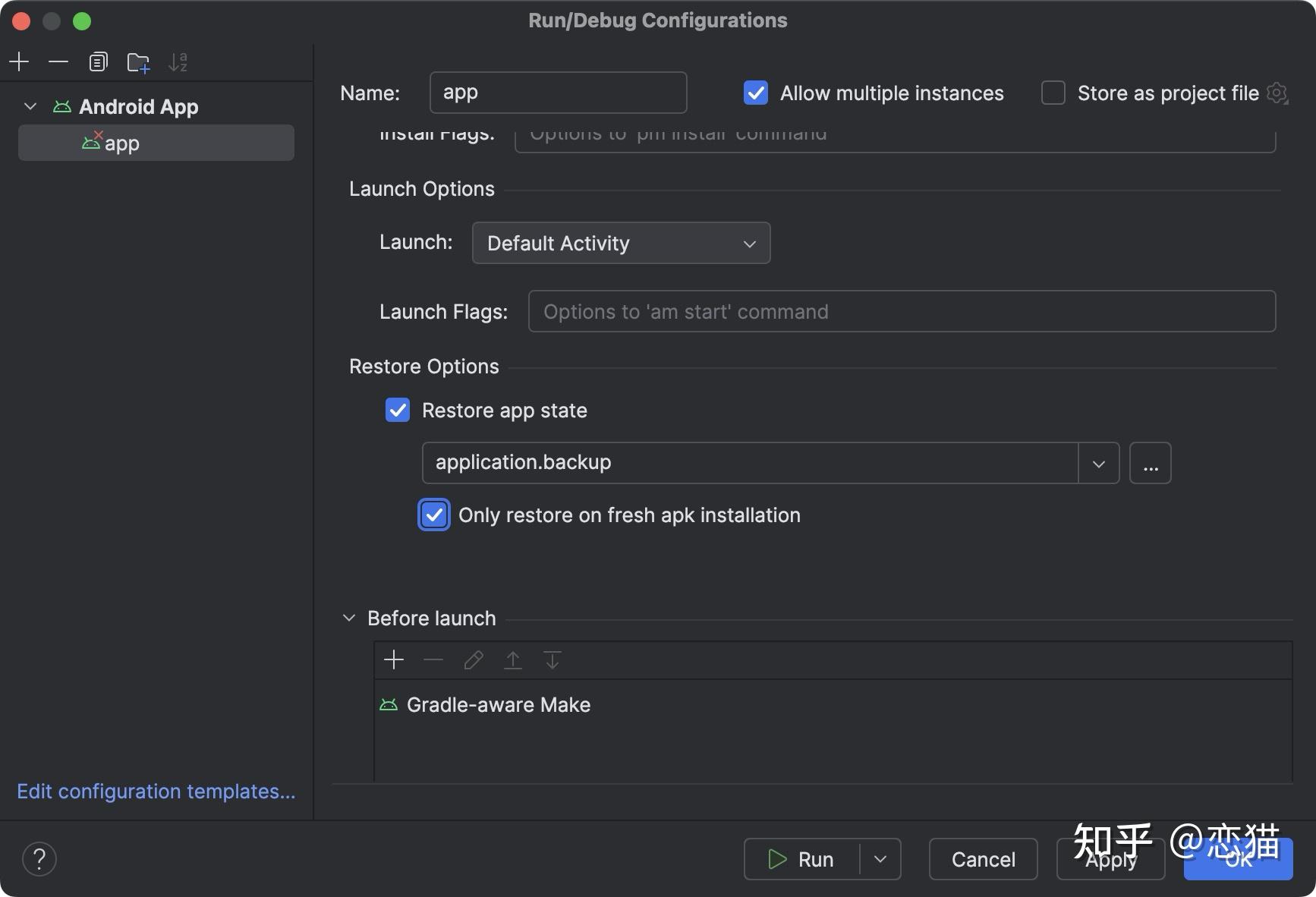Remove the selected configuration
The width and height of the screenshot is (1316, 897).
point(58,61)
